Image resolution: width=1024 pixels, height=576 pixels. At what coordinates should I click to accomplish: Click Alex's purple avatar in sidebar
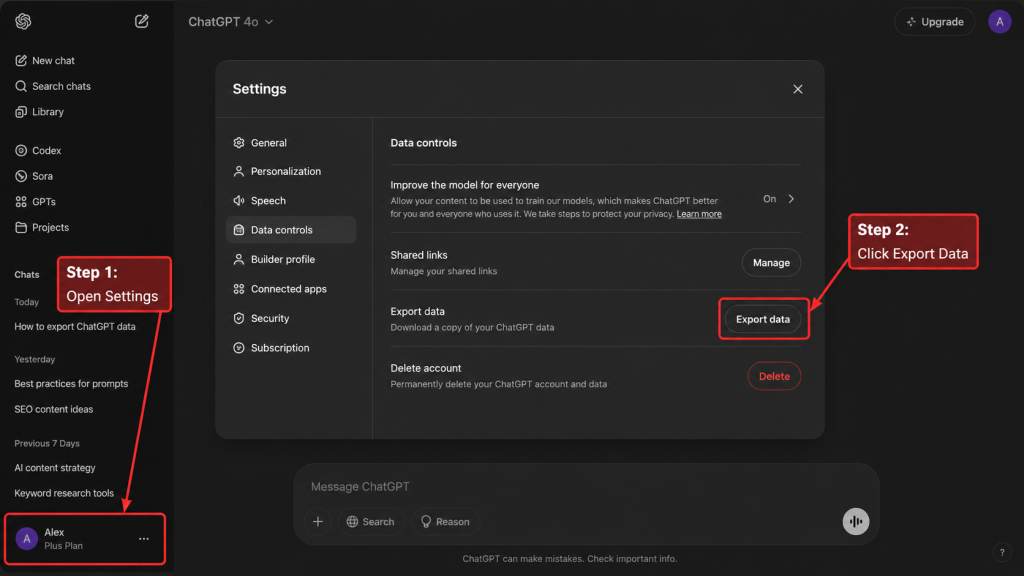point(27,539)
